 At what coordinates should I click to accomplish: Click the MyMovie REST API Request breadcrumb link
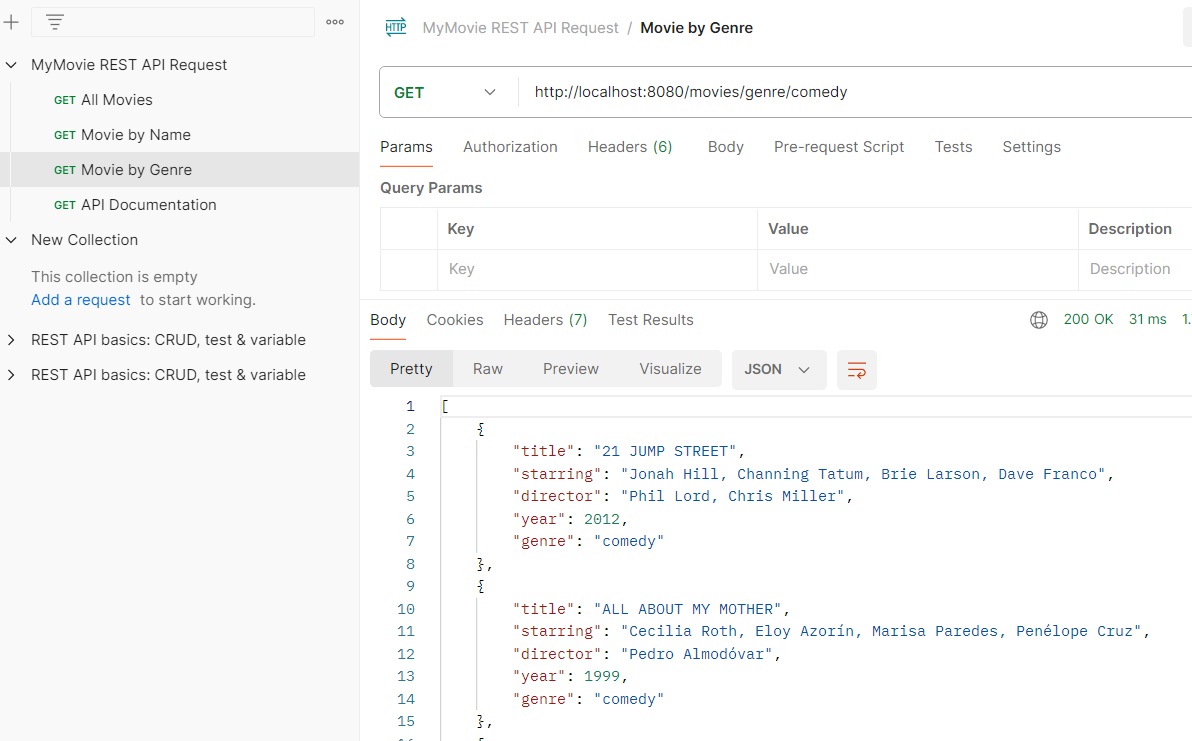pos(520,28)
